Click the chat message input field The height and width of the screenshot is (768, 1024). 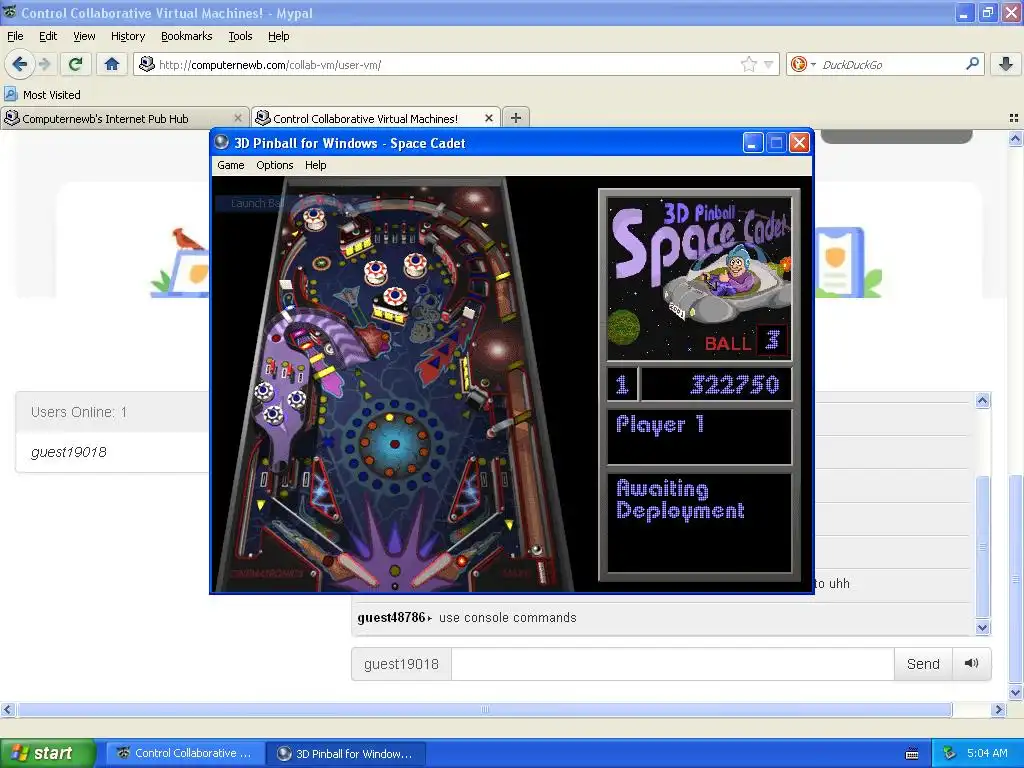click(672, 664)
